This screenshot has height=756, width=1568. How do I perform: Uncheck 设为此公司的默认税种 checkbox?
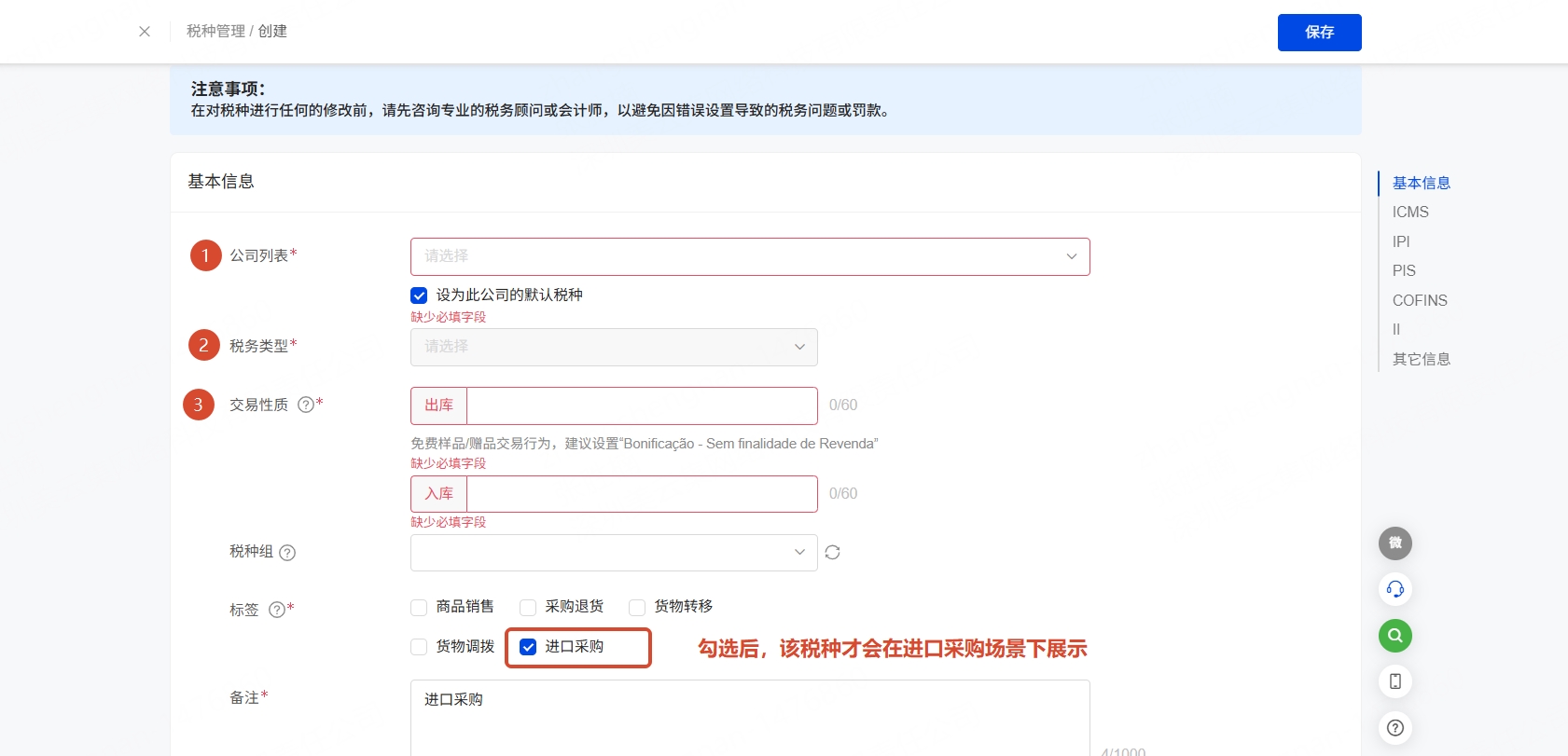click(419, 296)
